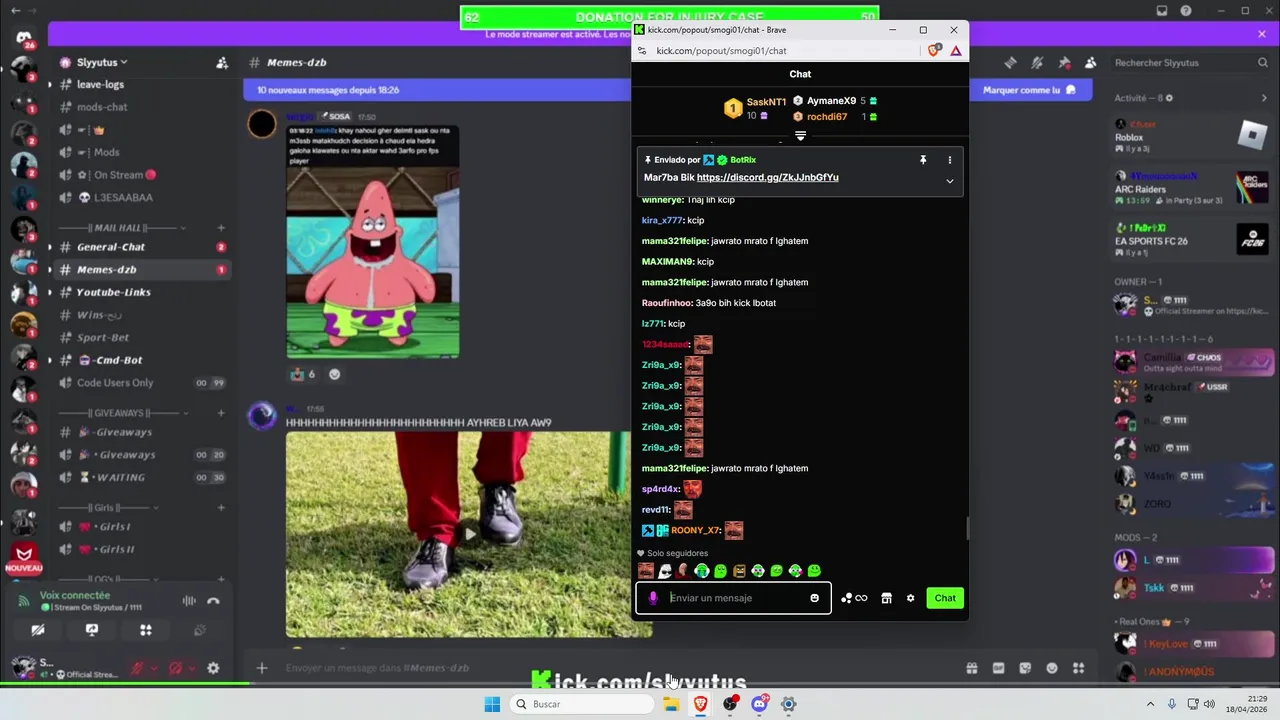Open audio output device dropdown arrow
The height and width of the screenshot is (720, 1280).
click(193, 668)
